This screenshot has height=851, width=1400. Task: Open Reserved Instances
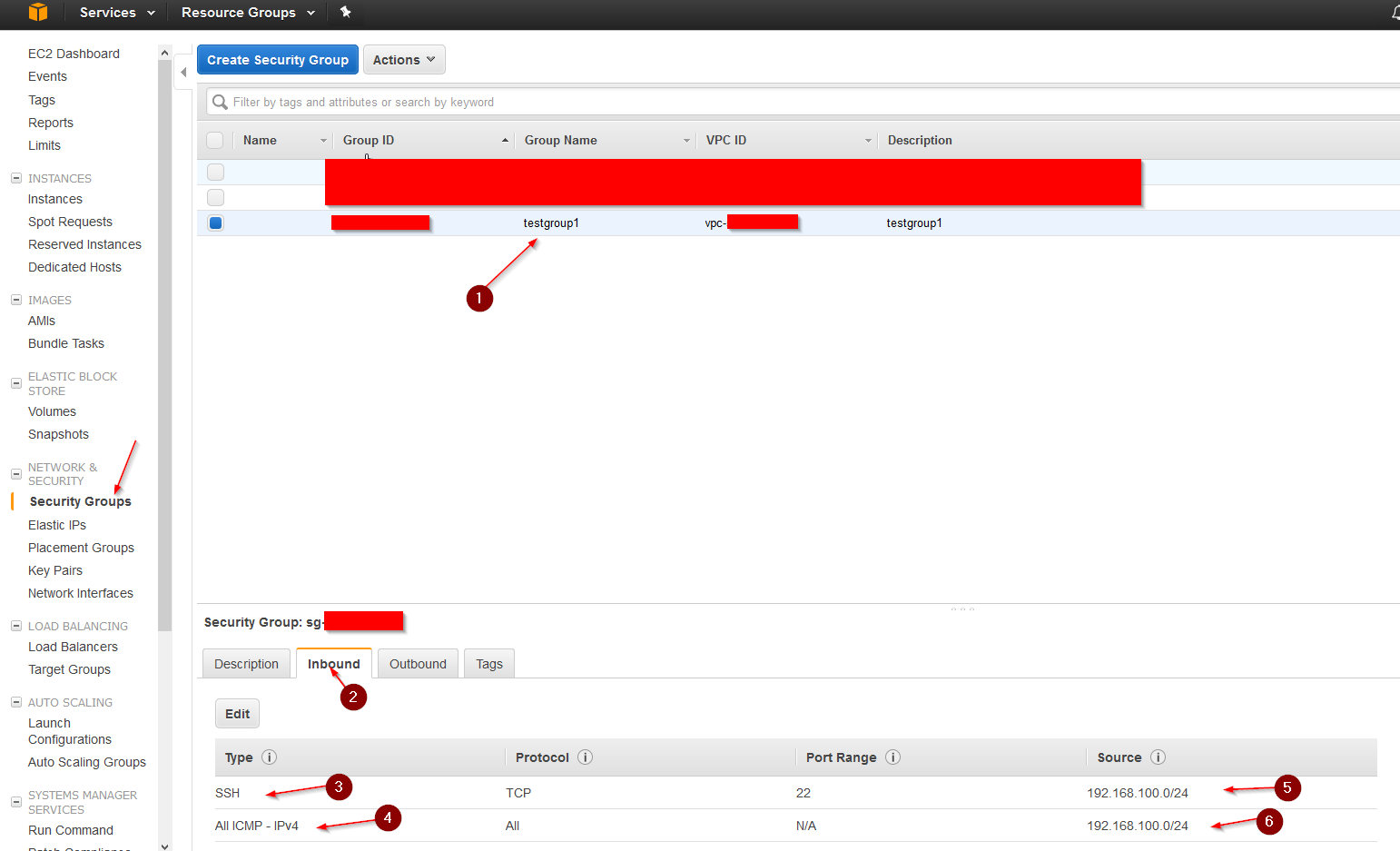84,244
